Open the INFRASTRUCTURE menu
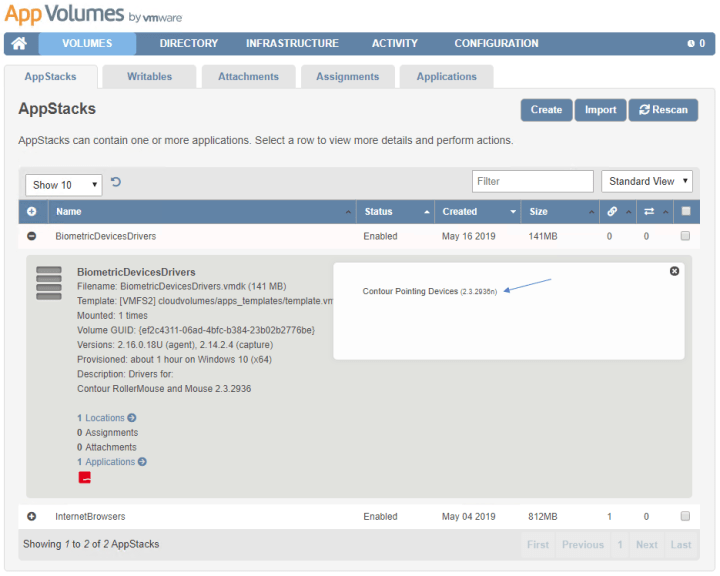 point(292,43)
